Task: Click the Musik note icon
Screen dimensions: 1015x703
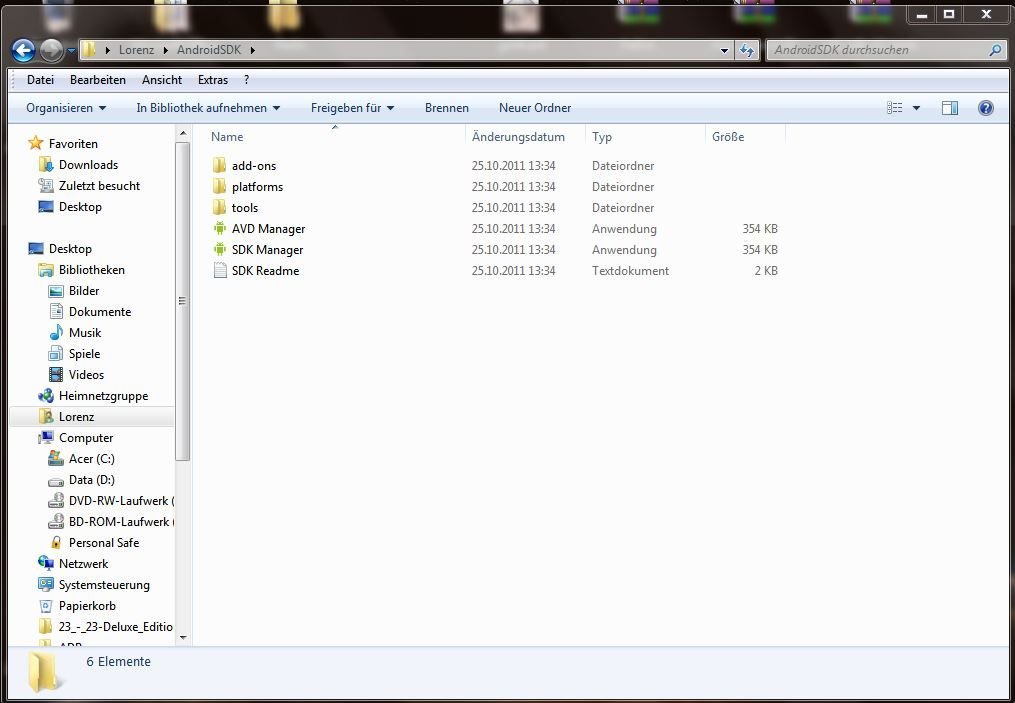Action: (56, 333)
